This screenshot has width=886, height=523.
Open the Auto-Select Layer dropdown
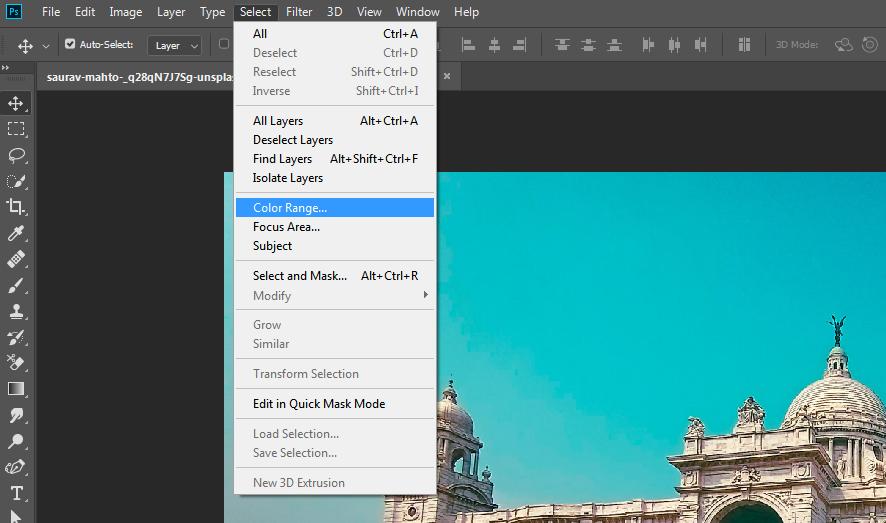click(x=175, y=45)
